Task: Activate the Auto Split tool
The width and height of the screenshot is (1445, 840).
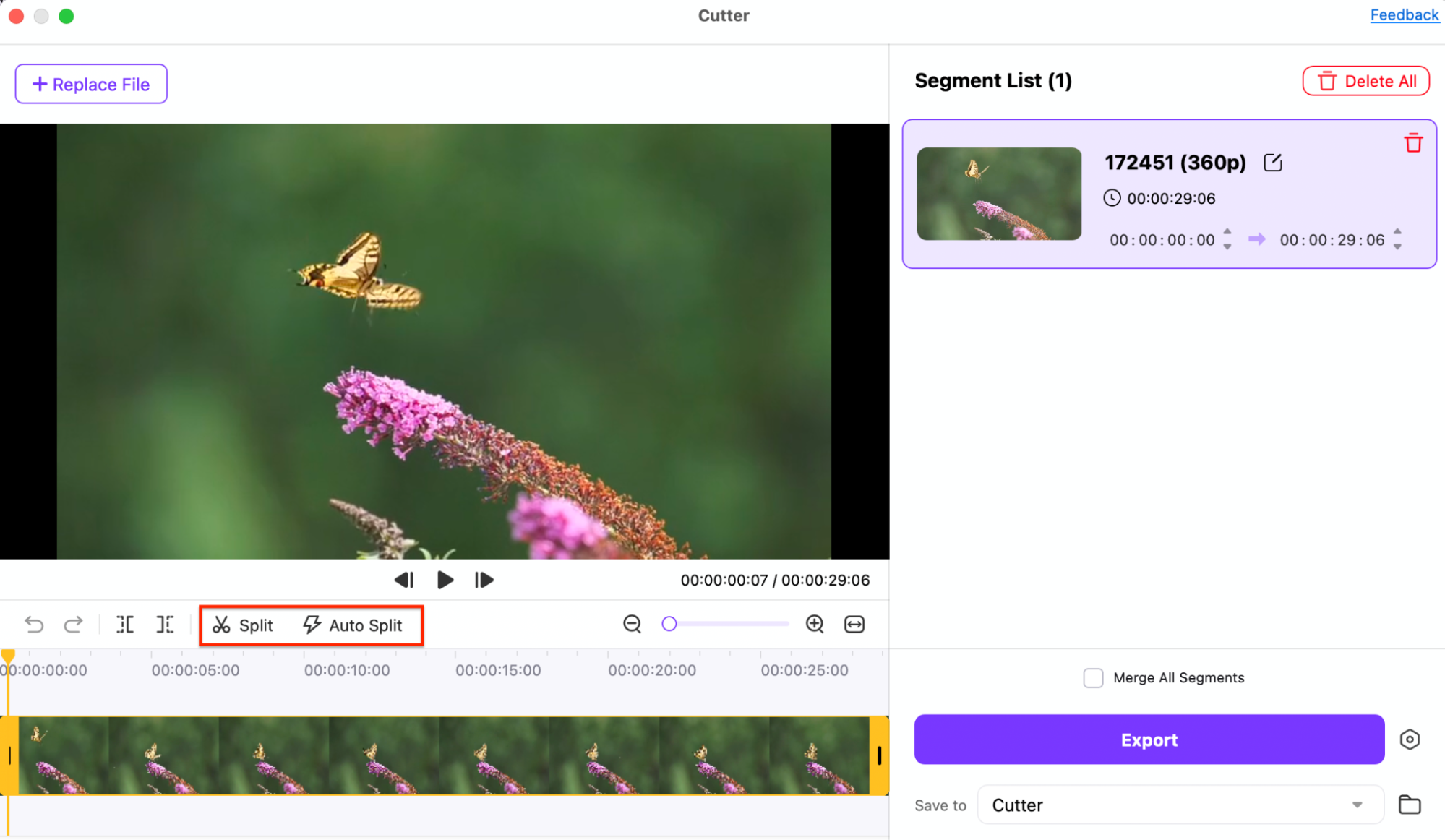Action: 353,625
